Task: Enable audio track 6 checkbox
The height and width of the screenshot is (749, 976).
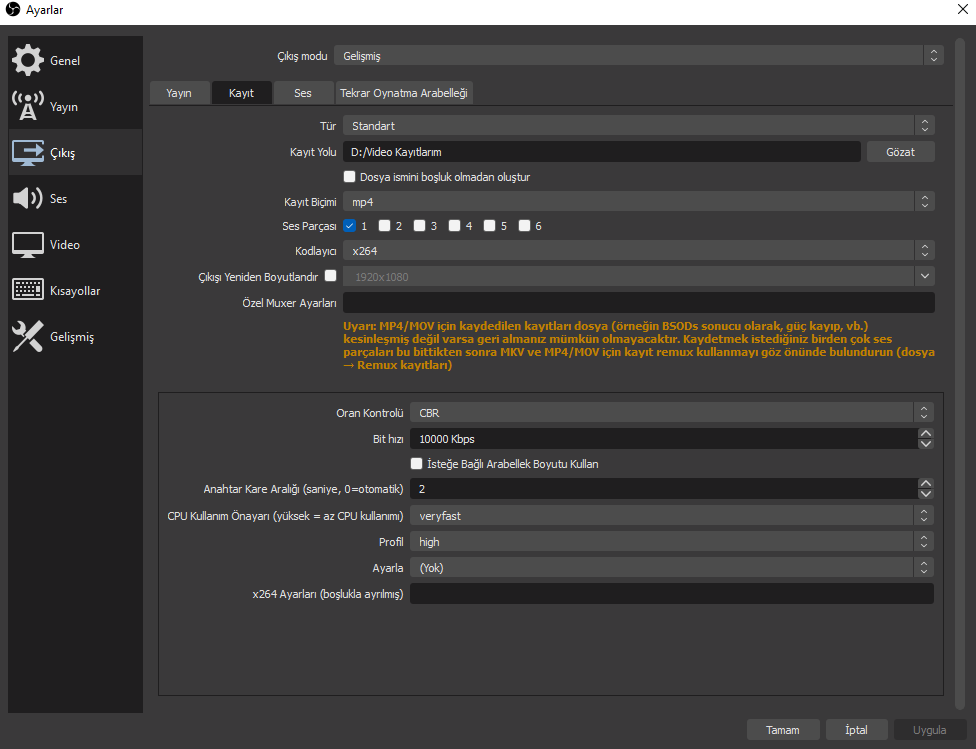Action: coord(524,225)
